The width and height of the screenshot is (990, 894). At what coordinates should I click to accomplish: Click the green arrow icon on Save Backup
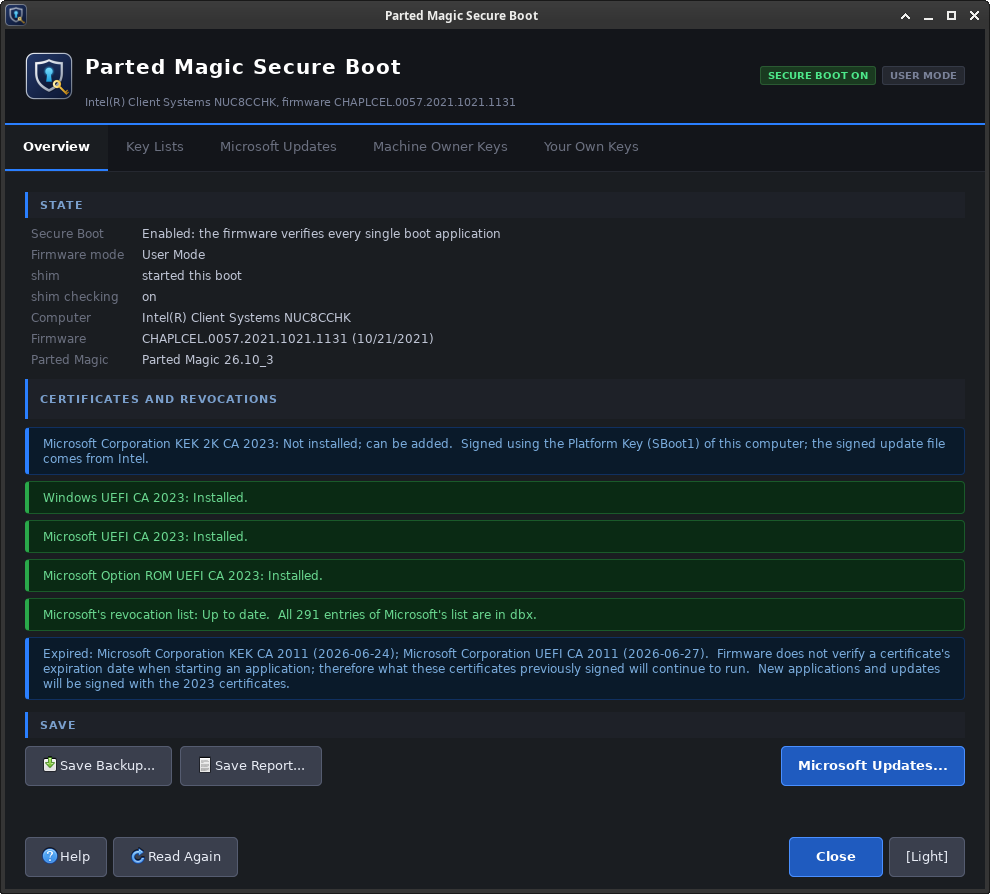tap(50, 765)
